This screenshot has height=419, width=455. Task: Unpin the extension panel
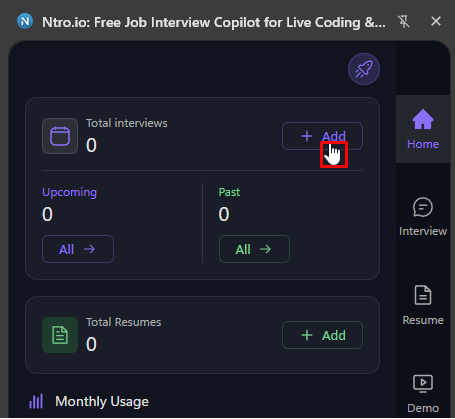(x=404, y=22)
